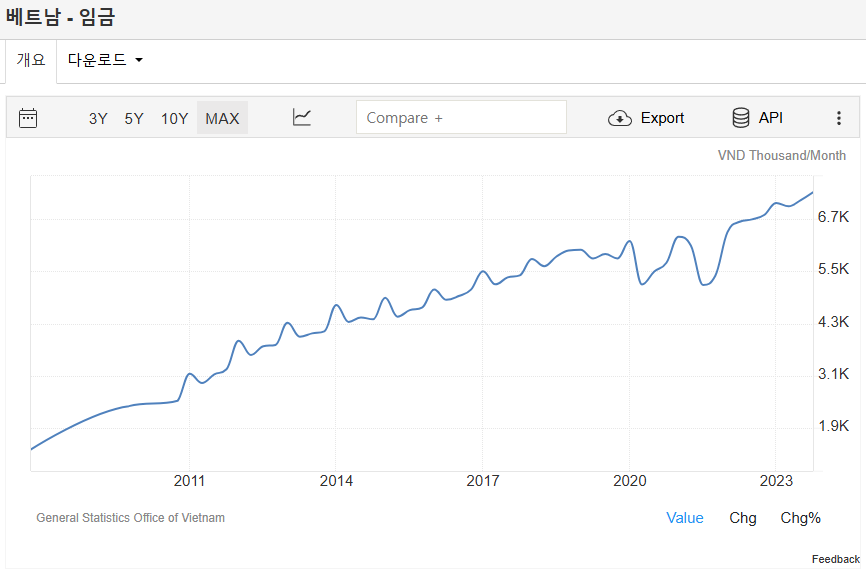Select the 10Y time range
This screenshot has width=866, height=577.
point(175,119)
